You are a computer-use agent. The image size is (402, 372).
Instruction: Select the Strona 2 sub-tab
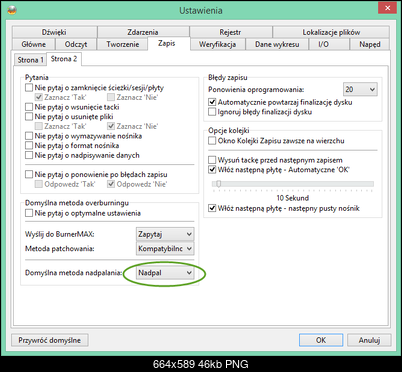(x=64, y=59)
